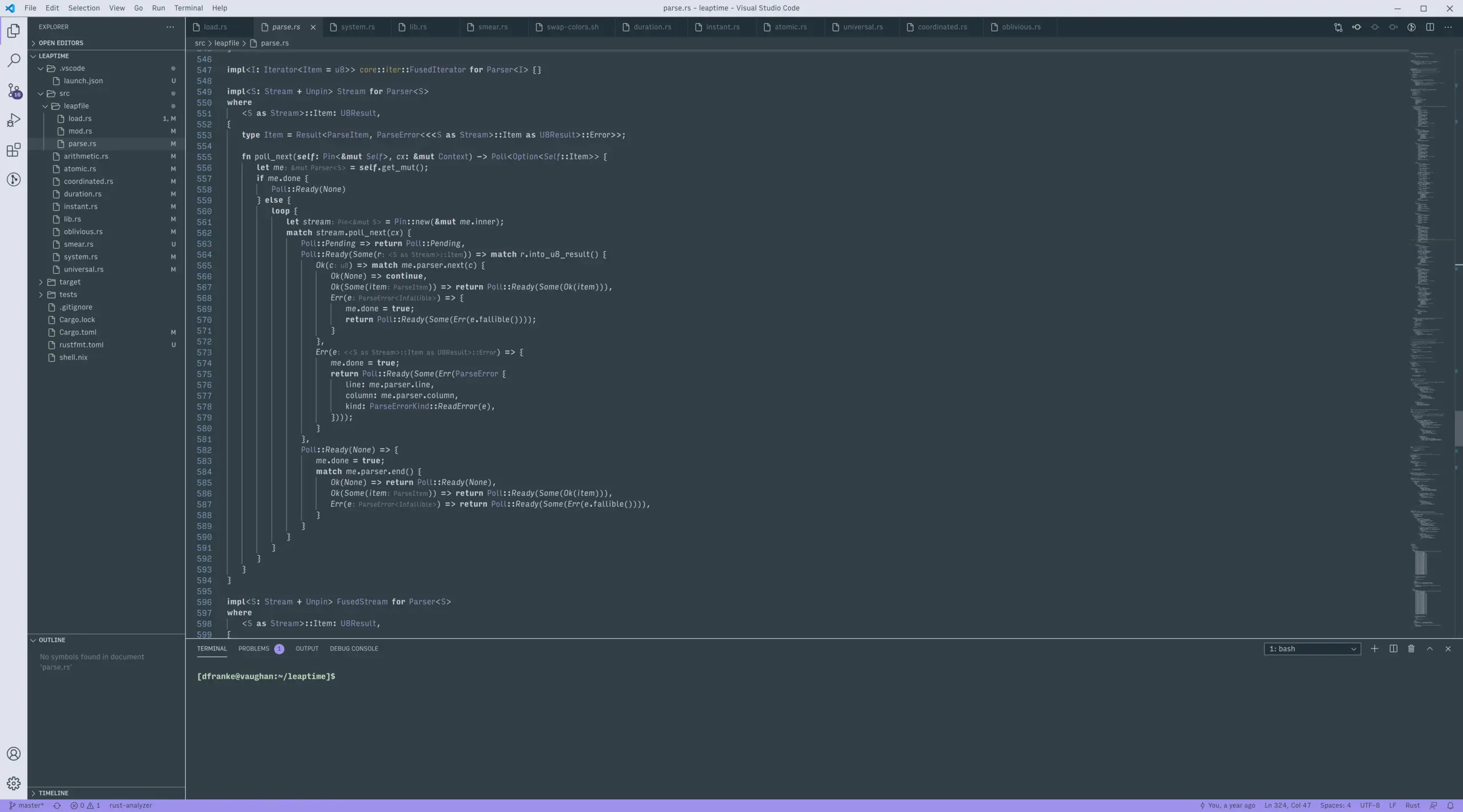Open the Selection menu

point(83,8)
